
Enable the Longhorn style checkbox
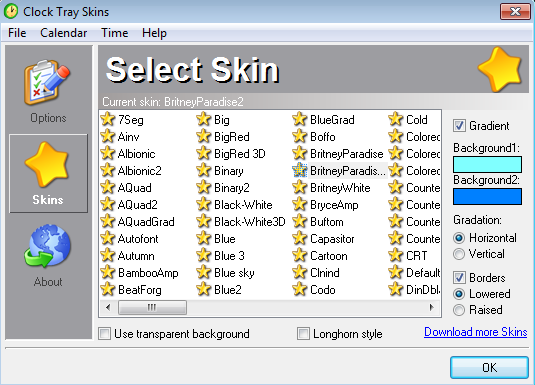303,333
